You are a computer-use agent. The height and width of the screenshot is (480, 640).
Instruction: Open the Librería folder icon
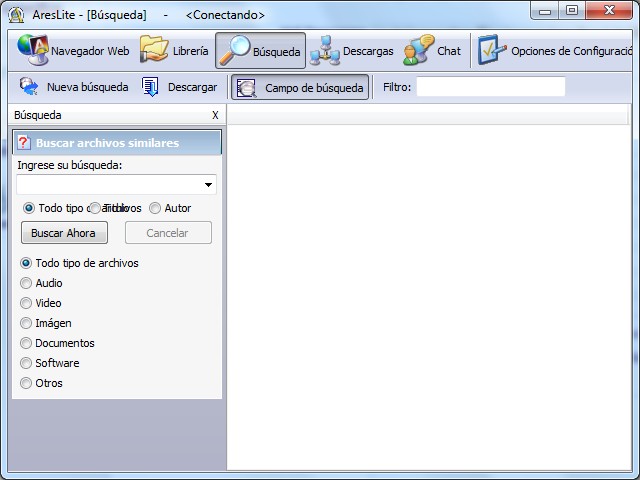154,50
